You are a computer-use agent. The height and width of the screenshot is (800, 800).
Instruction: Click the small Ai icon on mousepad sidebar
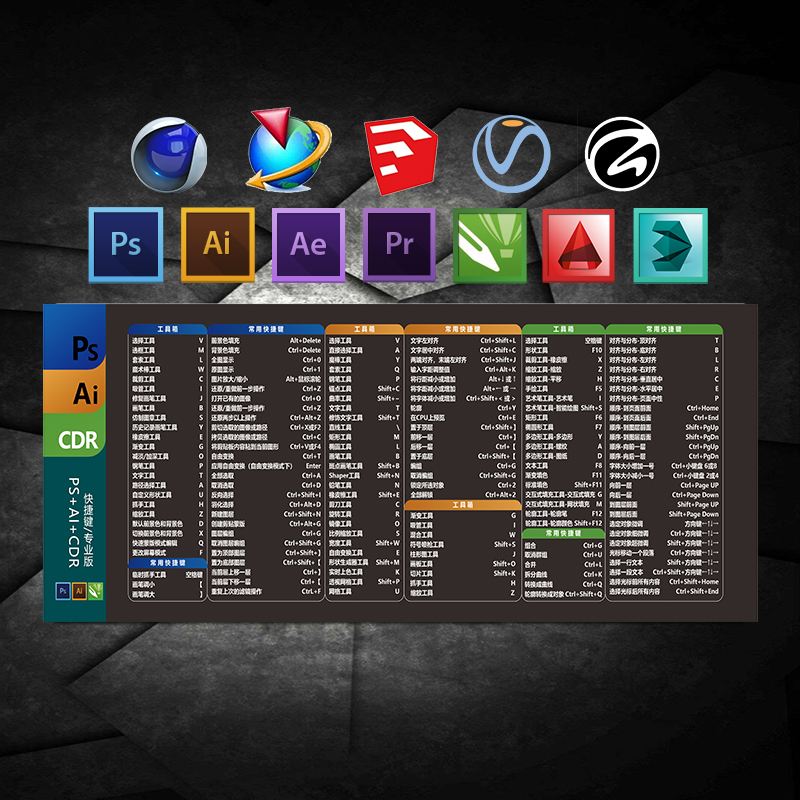point(79,591)
